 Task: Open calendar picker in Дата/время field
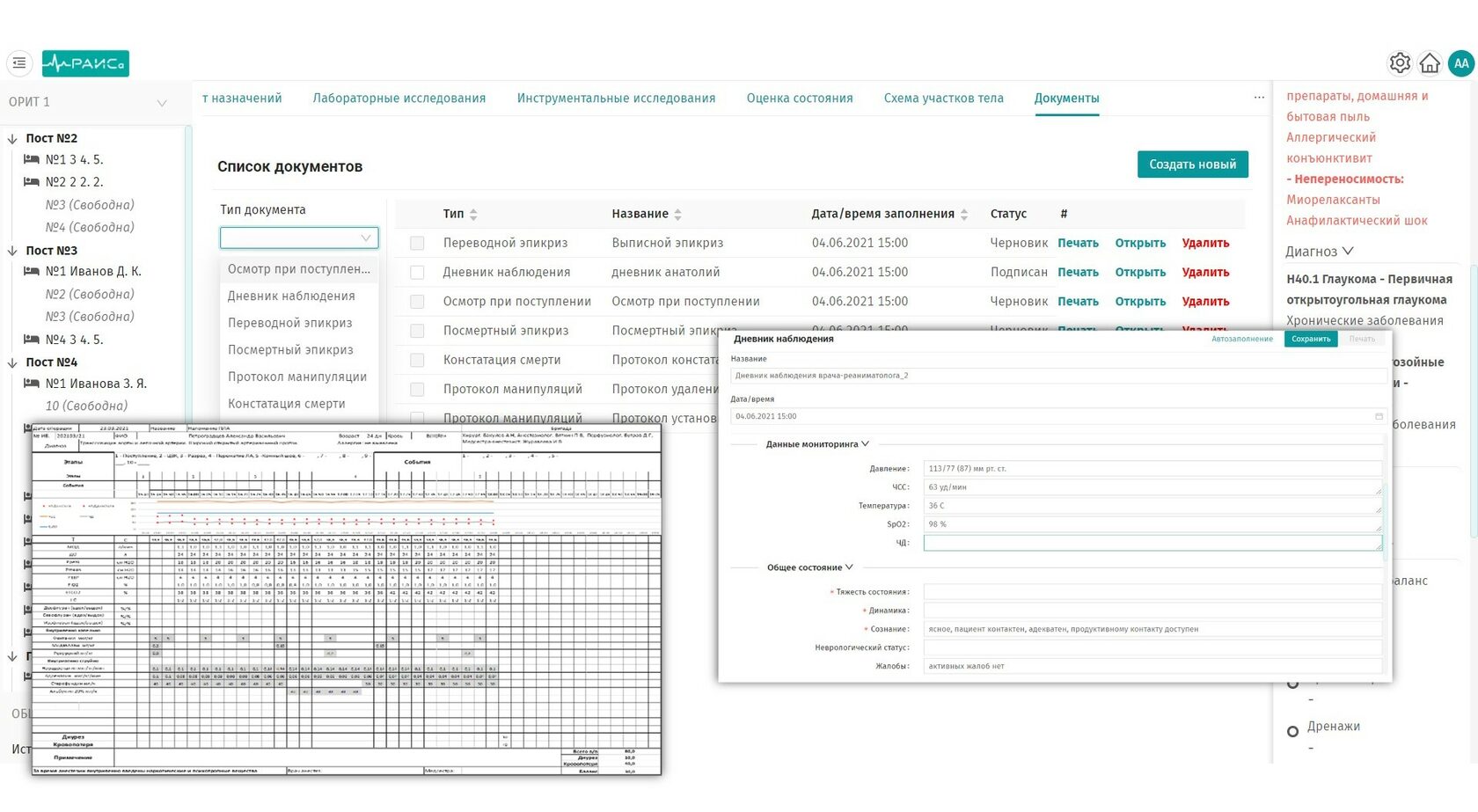pyautogui.click(x=1379, y=416)
